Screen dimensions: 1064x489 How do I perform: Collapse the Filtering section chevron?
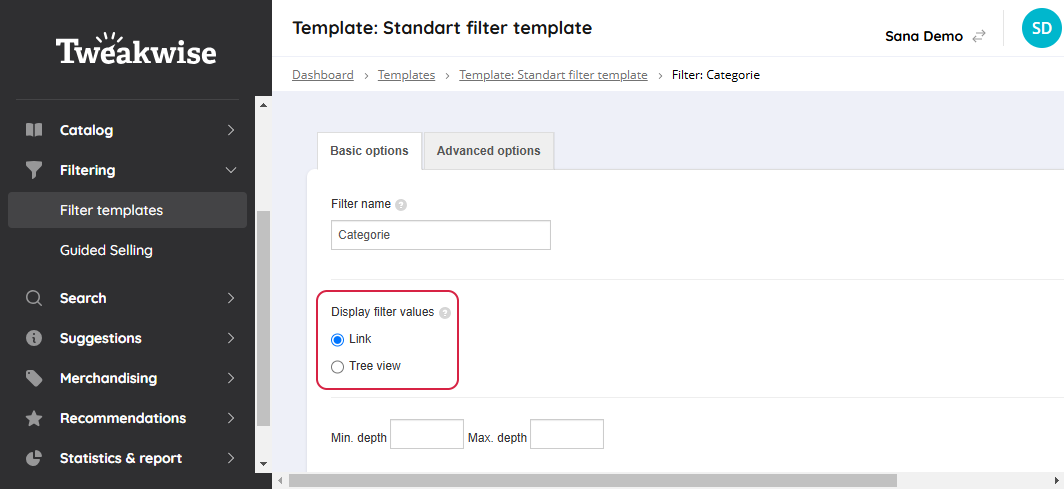click(231, 170)
